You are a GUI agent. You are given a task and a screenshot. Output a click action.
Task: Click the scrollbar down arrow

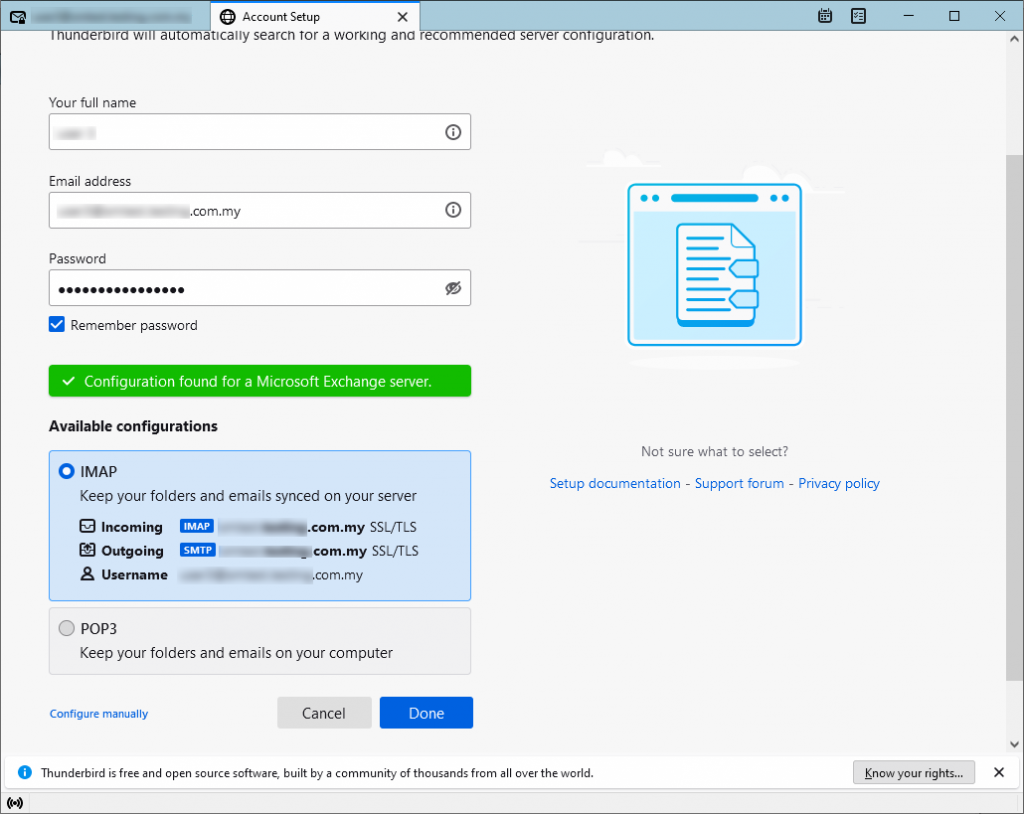1014,744
